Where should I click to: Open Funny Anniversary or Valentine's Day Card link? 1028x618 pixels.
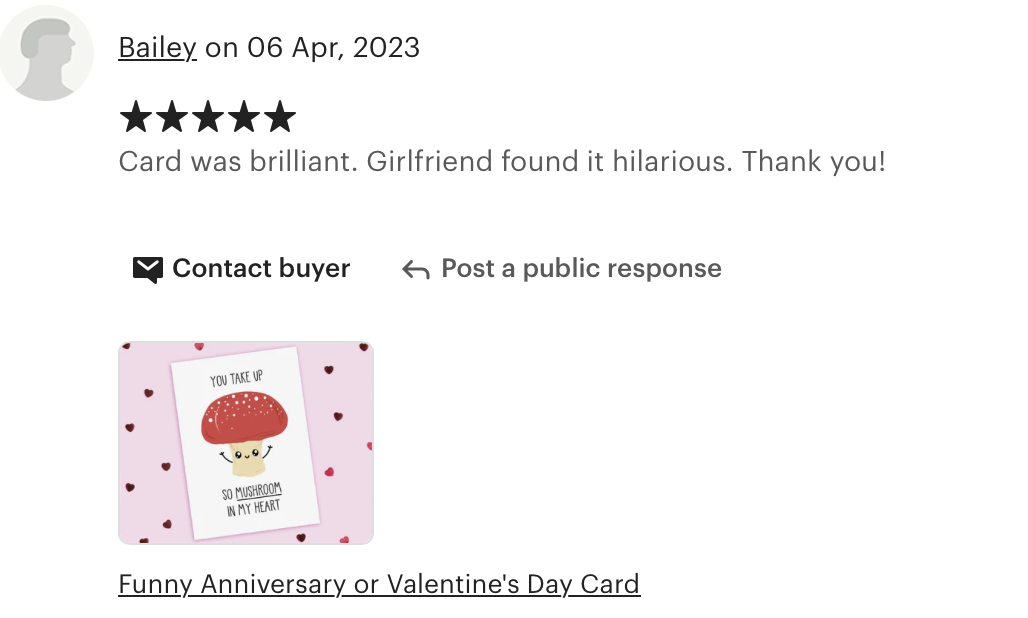pos(379,584)
